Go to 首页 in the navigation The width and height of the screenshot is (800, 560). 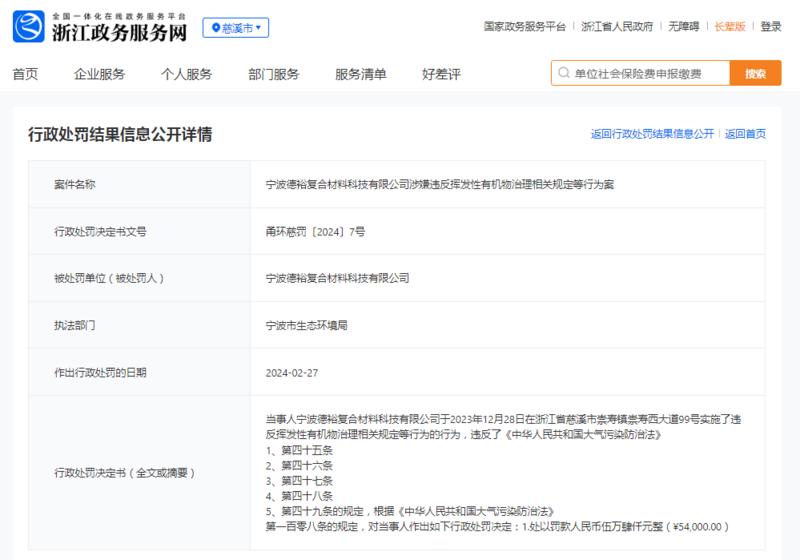tap(26, 74)
